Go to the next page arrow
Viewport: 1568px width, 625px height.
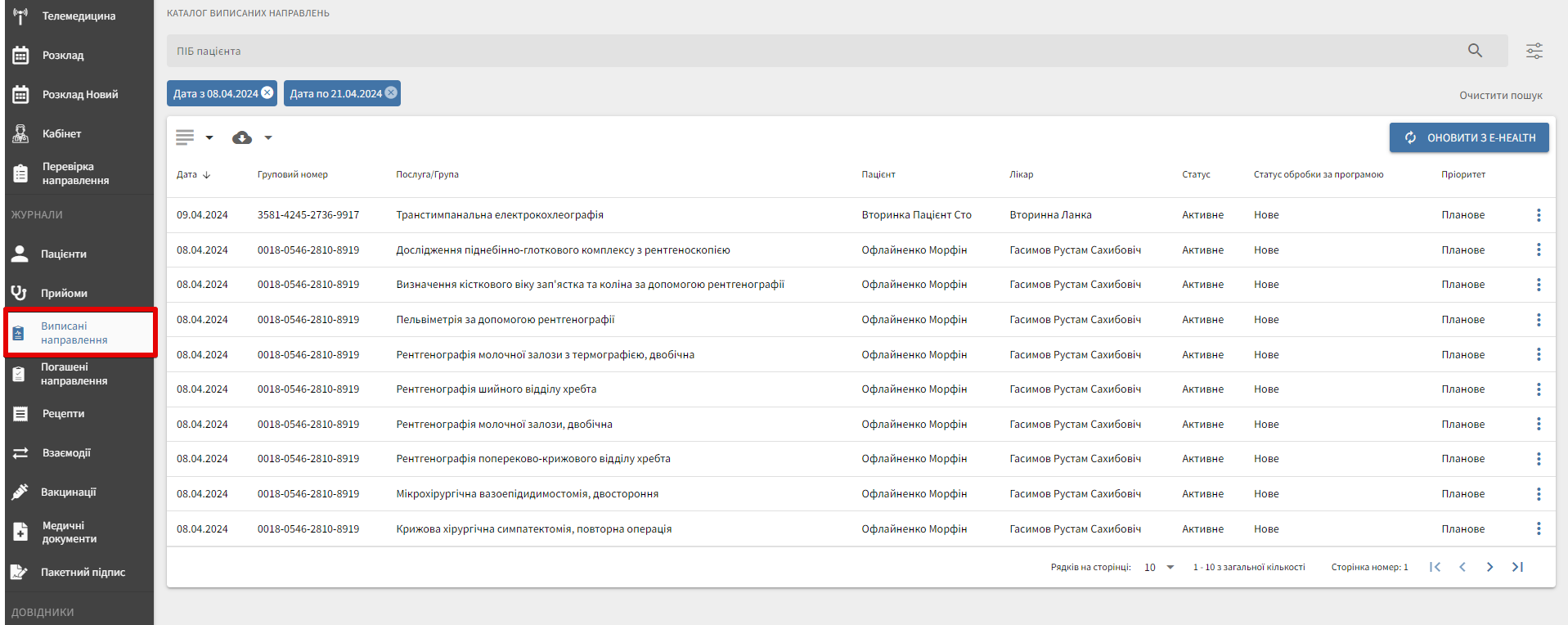pyautogui.click(x=1489, y=567)
